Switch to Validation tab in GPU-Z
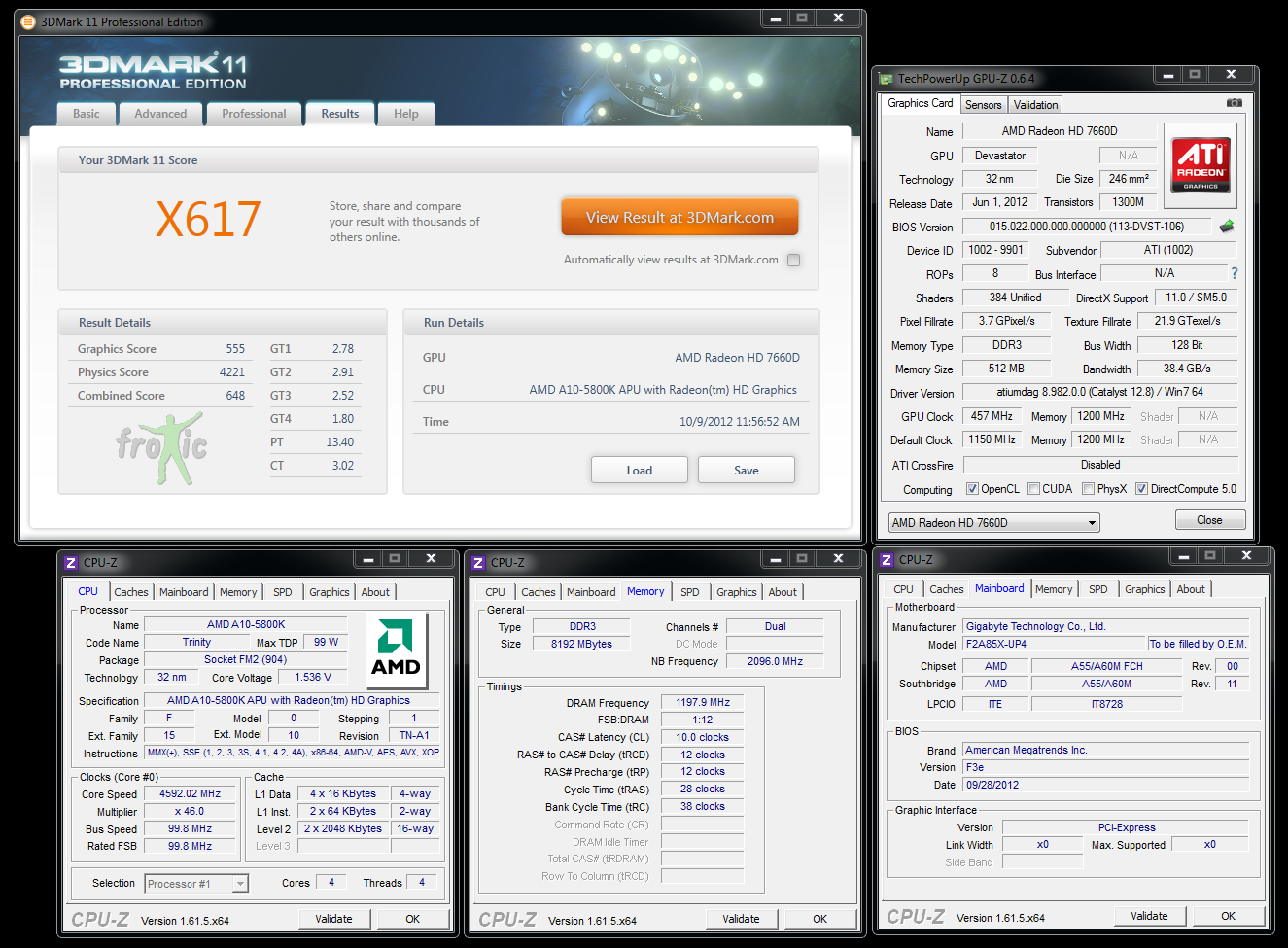Screen dimensions: 1288x948 [x=1035, y=105]
